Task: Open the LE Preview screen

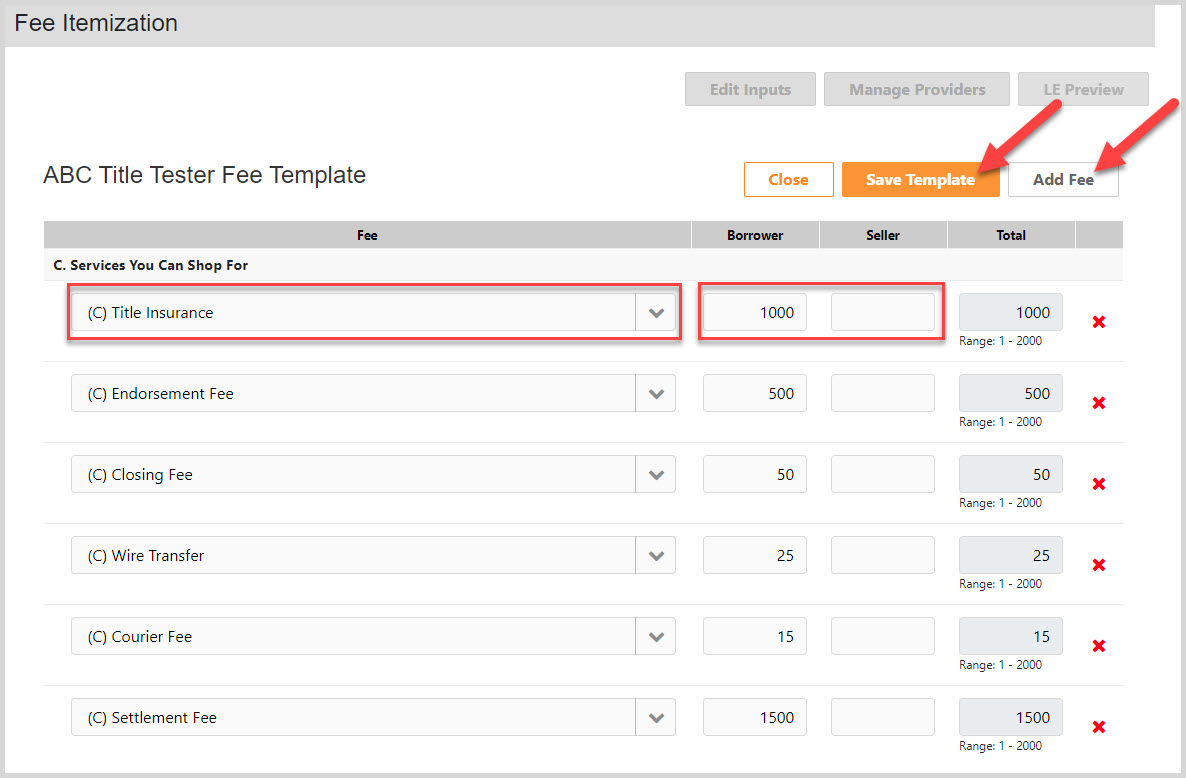Action: coord(1083,89)
